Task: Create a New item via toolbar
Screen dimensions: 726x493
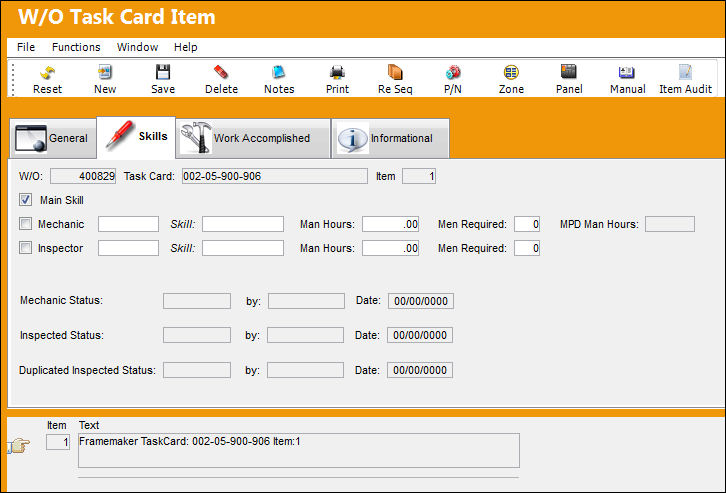Action: 105,79
